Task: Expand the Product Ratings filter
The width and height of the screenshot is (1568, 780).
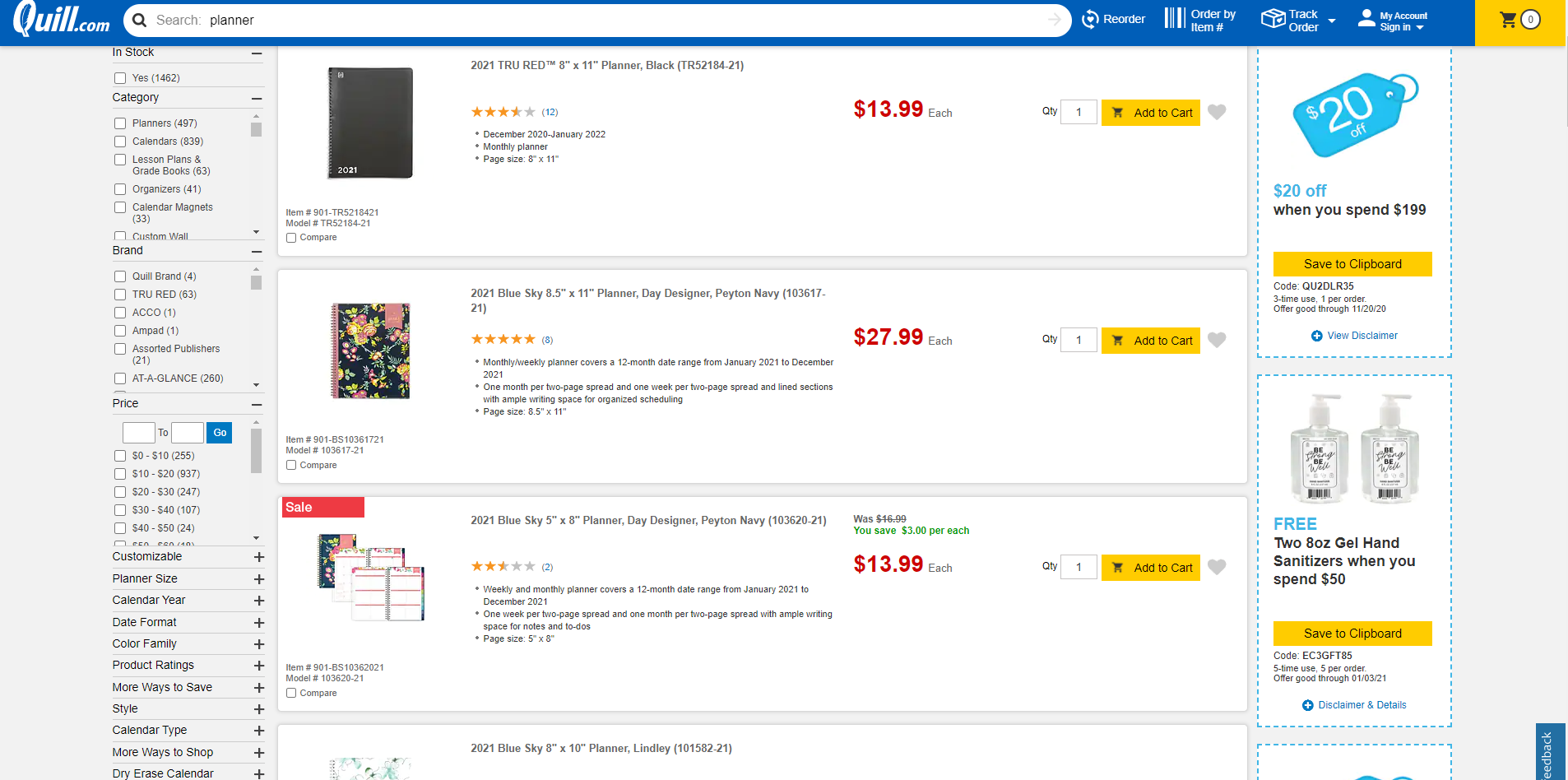Action: [258, 666]
